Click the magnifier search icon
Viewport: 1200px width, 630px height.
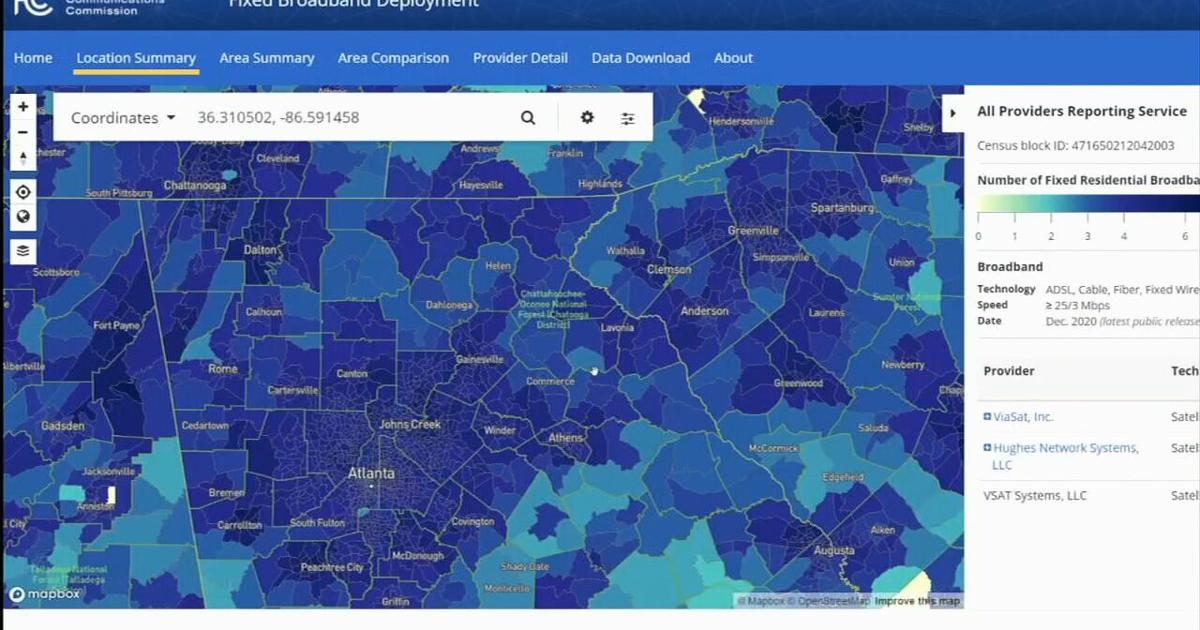[x=528, y=118]
